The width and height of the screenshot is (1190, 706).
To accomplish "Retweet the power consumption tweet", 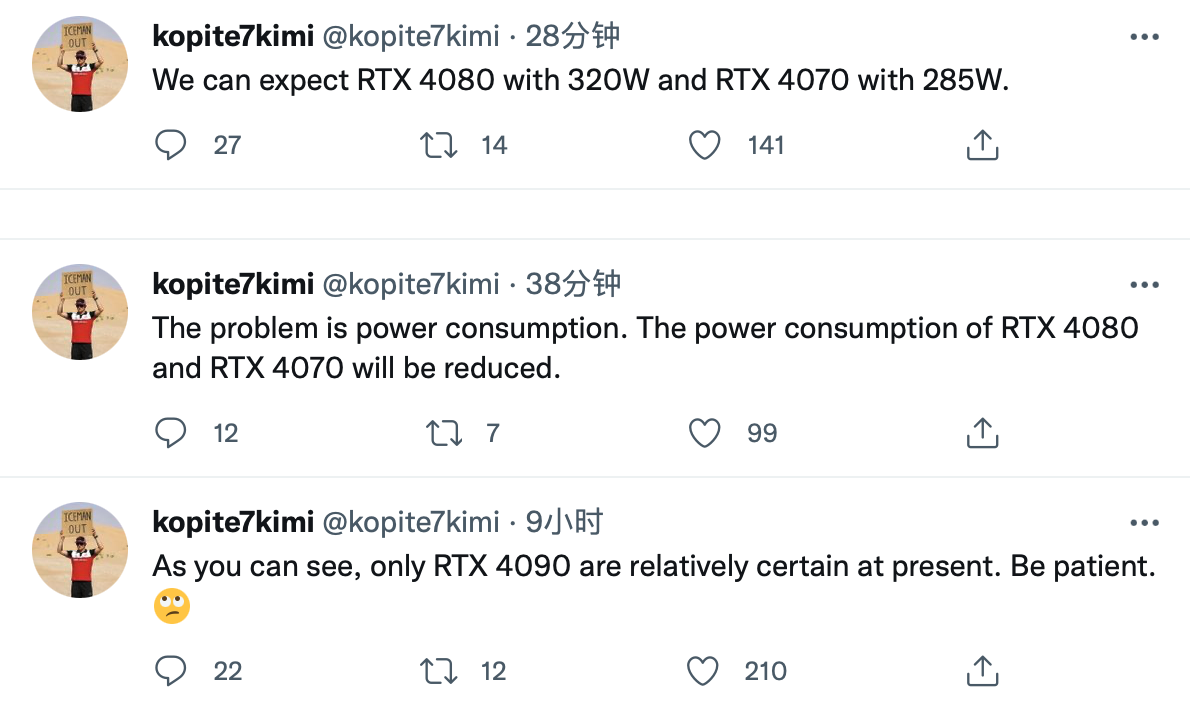I will pos(443,433).
